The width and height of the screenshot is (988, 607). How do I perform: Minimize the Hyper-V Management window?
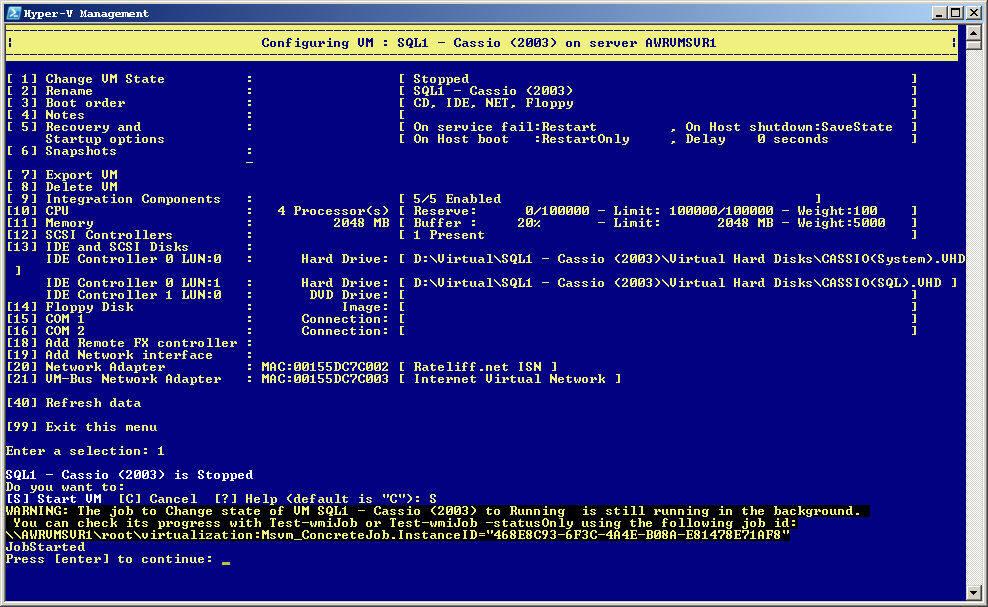point(939,13)
